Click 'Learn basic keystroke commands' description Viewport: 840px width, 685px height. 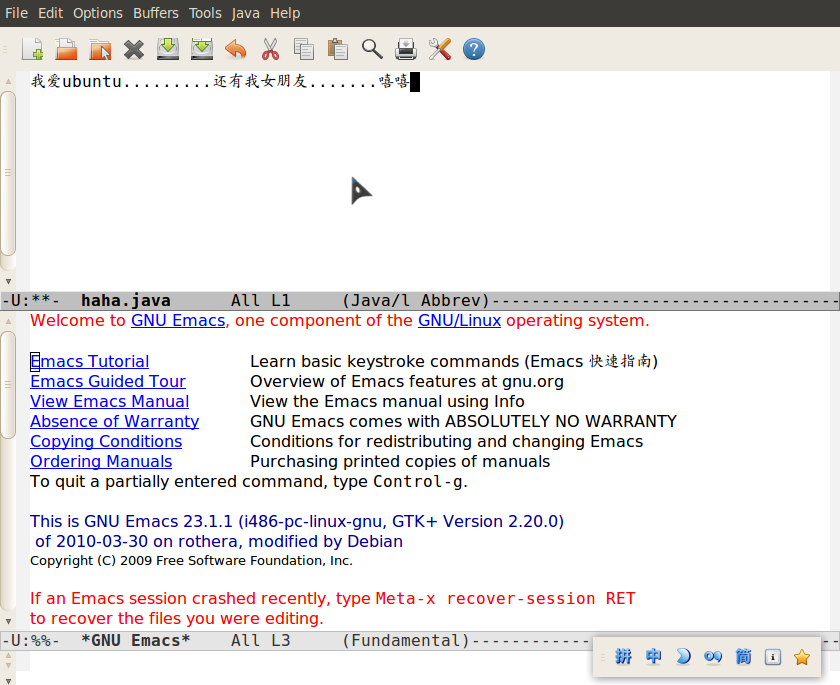454,362
